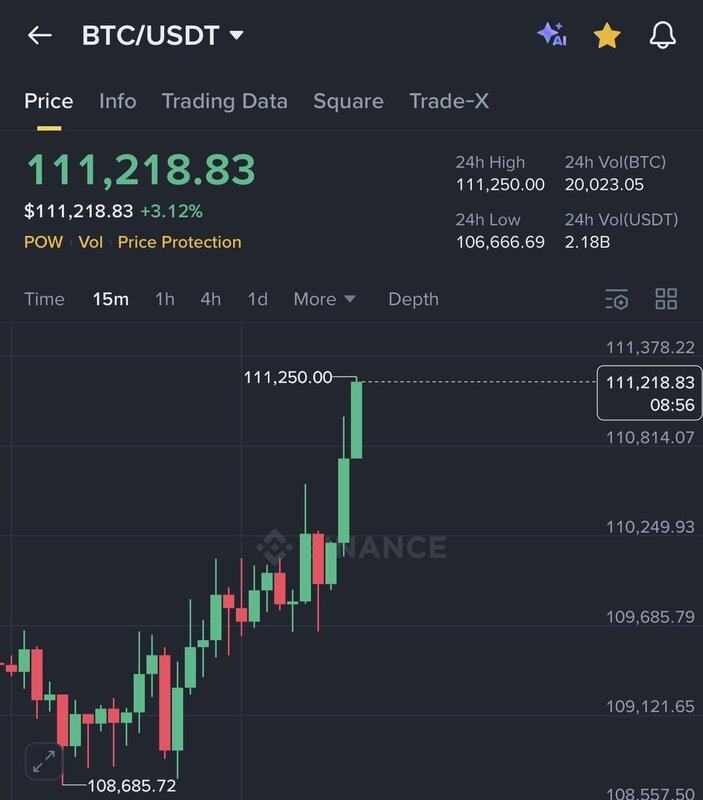This screenshot has width=703, height=800.
Task: Open the Trade-X tab
Action: [449, 101]
